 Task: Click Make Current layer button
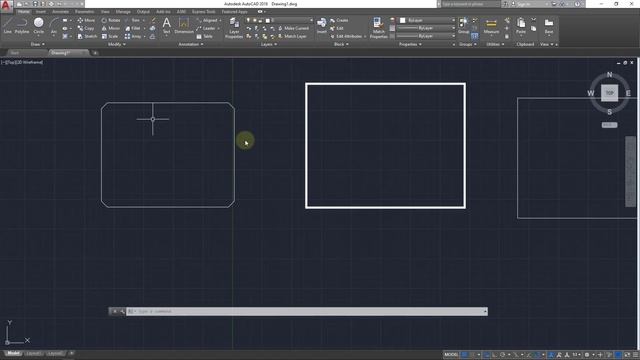tap(294, 28)
